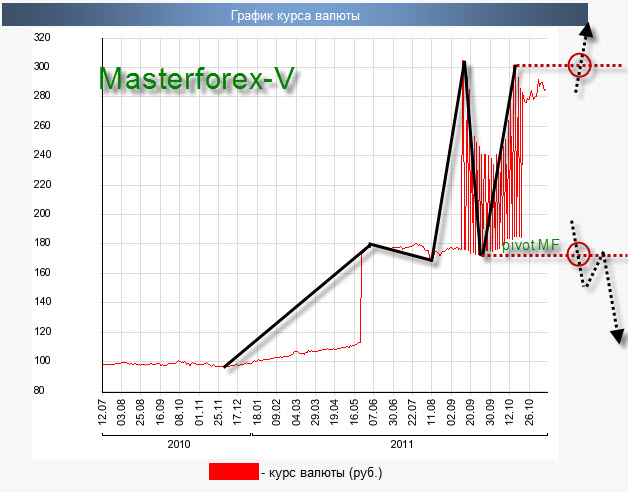Click the x-axis date 25.08
Viewport: 628px width, 492px height.
tap(140, 412)
